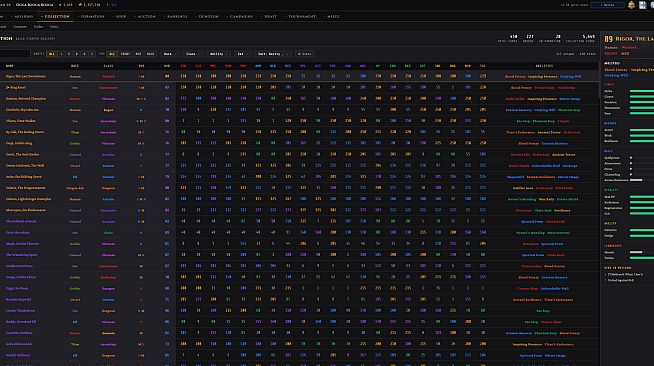Select the FRONT position filter toggle

click(125, 54)
